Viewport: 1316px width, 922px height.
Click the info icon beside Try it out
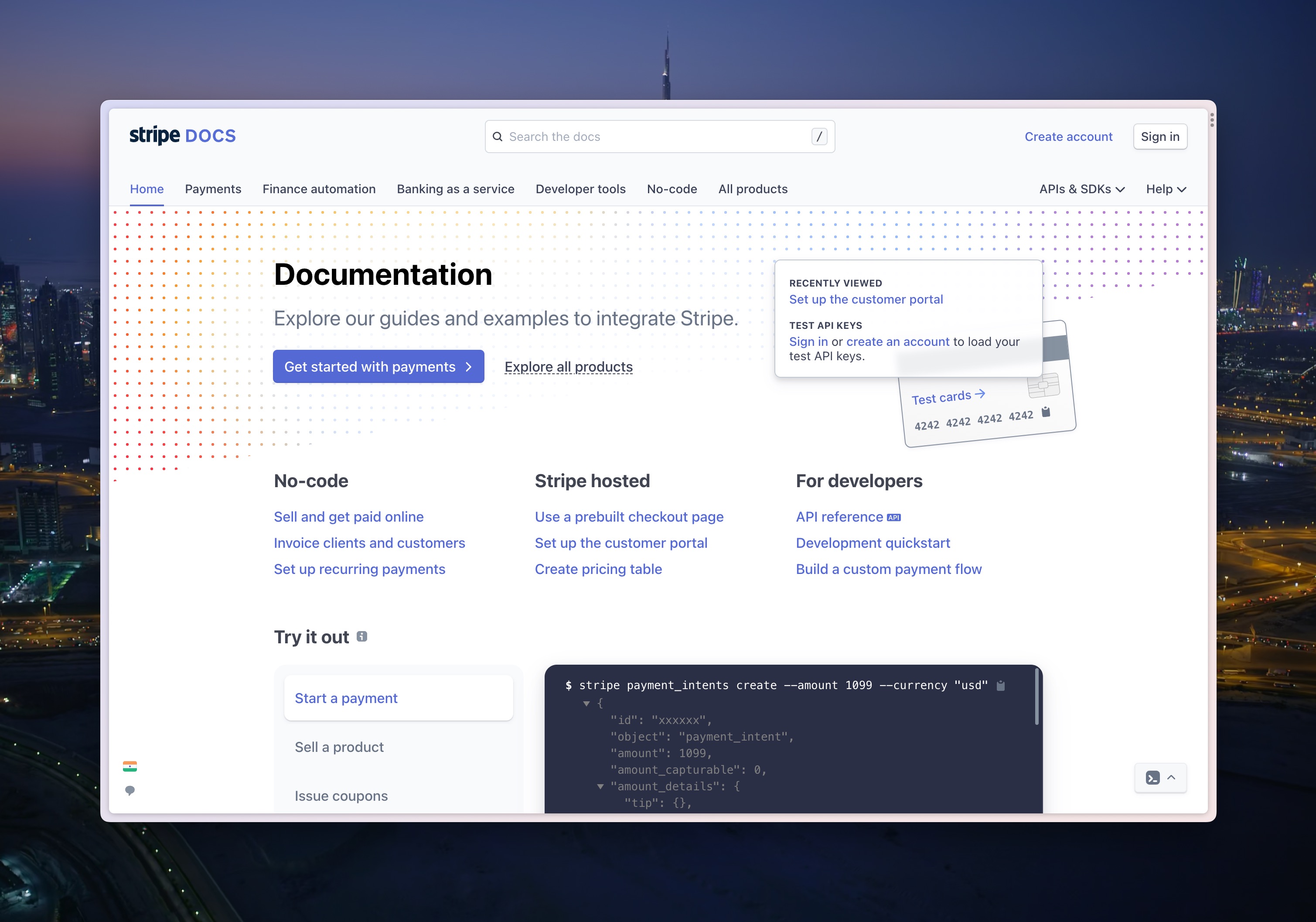coord(361,636)
